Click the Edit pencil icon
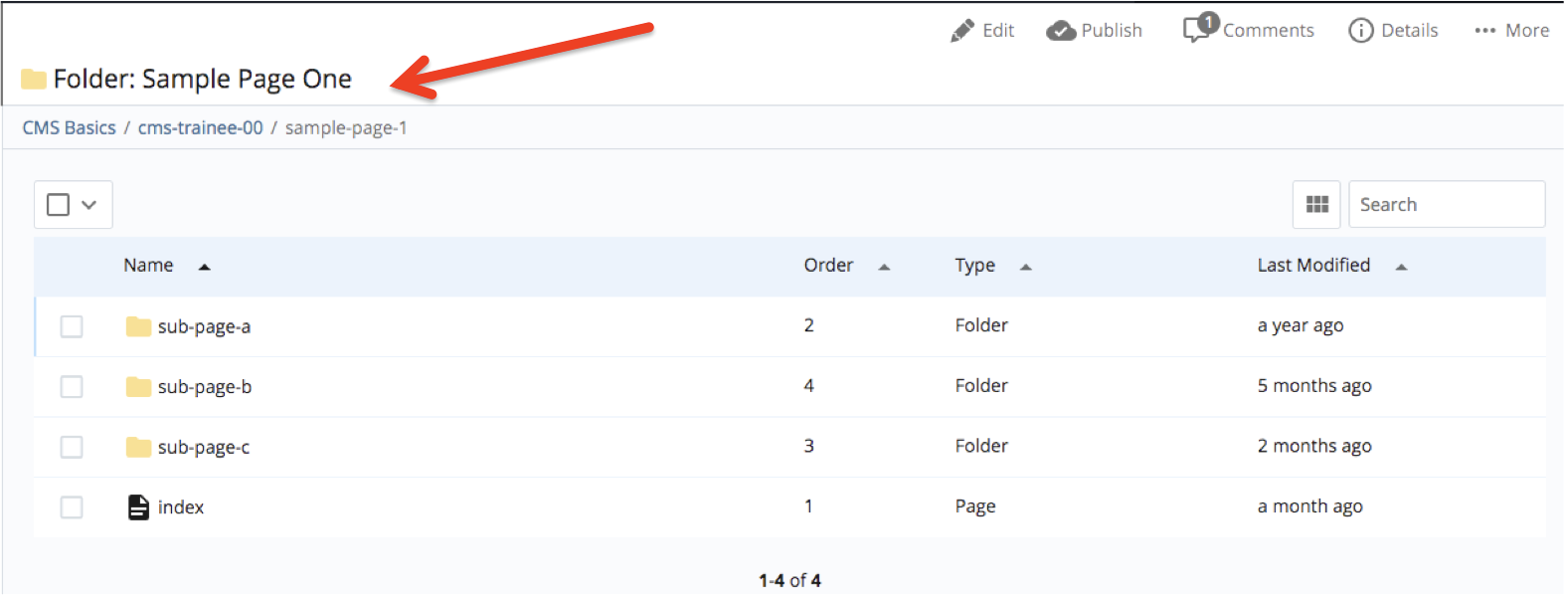Screen dimensions: 1568x606 (x=961, y=31)
